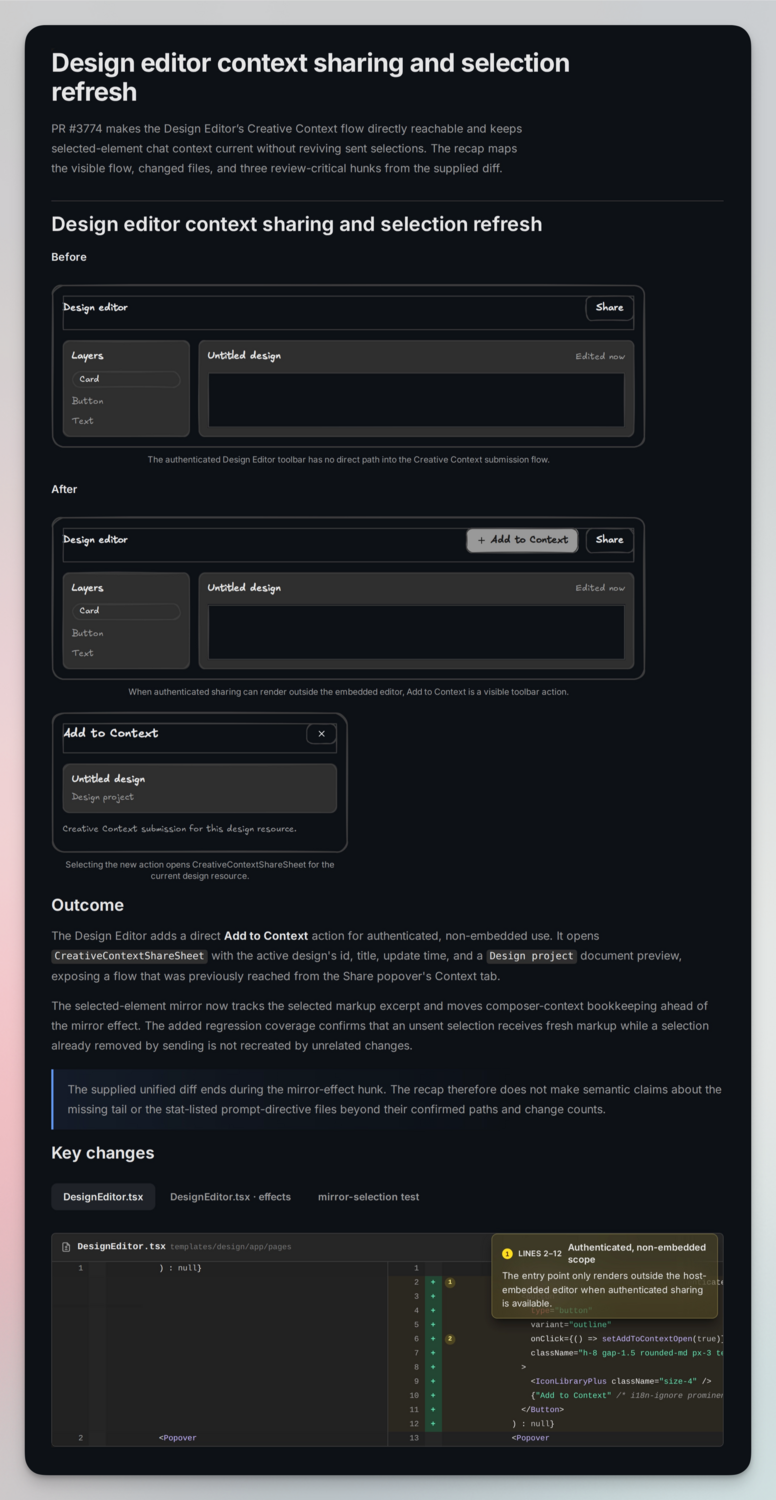Open the DesignEditor.tsx key changes tab
Viewport: 776px width, 1500px height.
pos(103,1197)
